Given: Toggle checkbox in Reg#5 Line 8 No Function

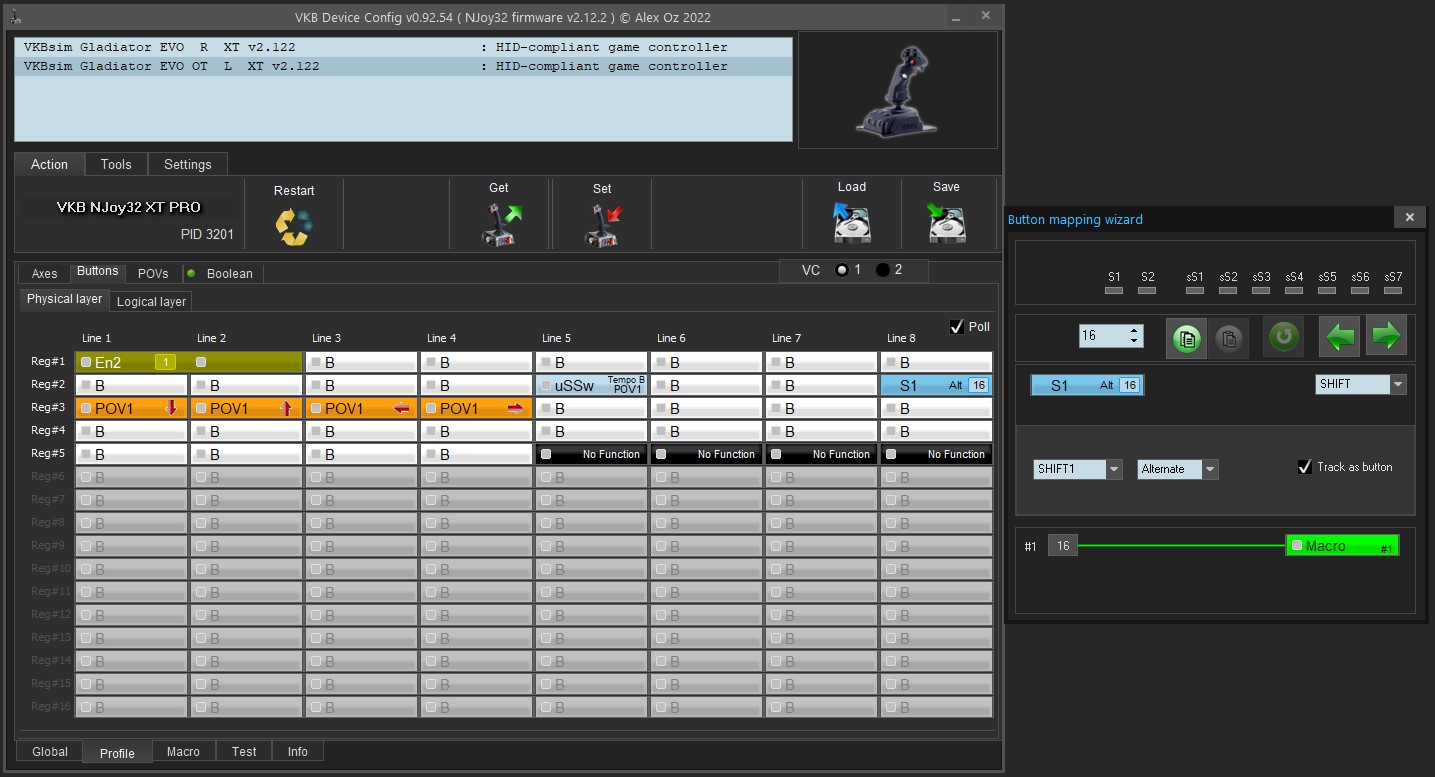Looking at the screenshot, I should [x=891, y=454].
